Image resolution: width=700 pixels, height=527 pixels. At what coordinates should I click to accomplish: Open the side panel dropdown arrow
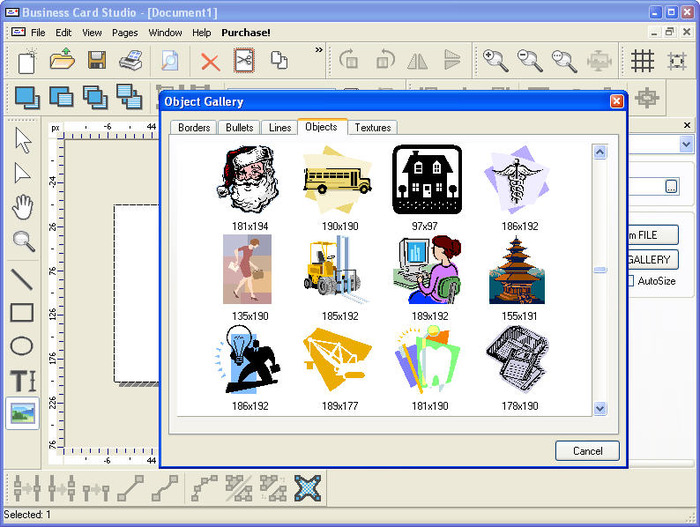click(x=686, y=144)
